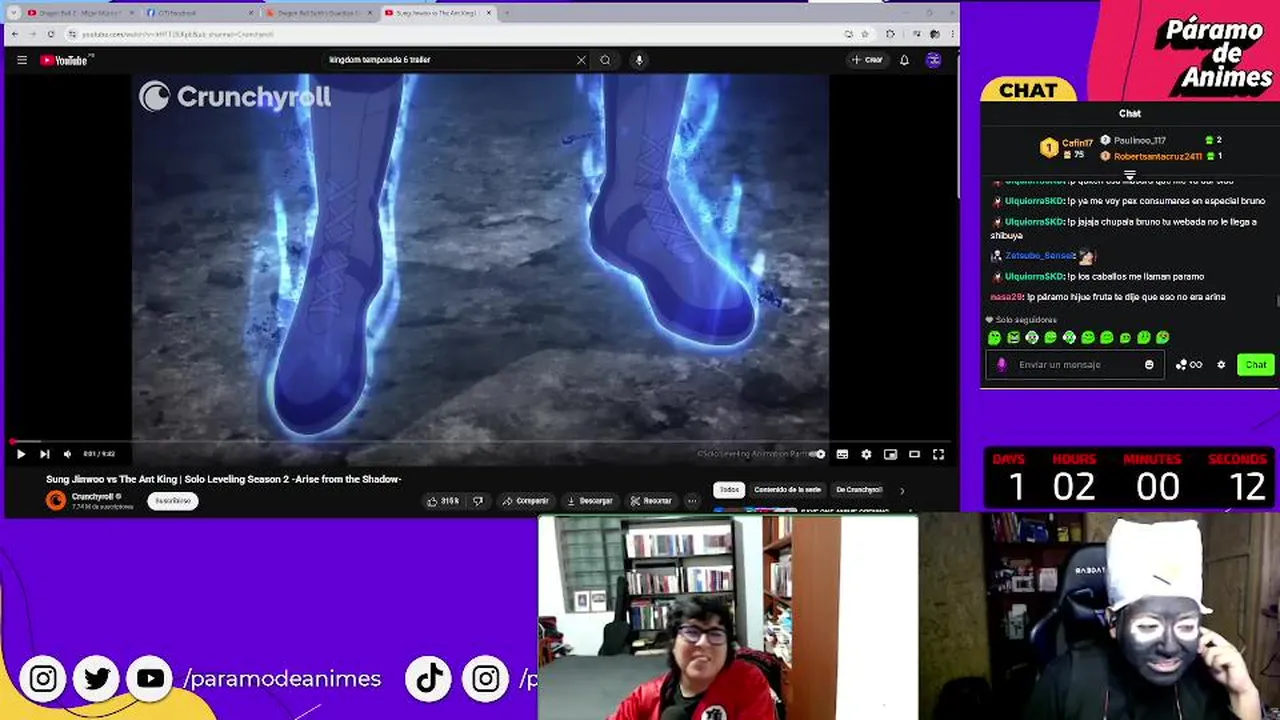Image resolution: width=1280 pixels, height=720 pixels.
Task: Select the De Crunchyroll chip
Action: click(859, 490)
